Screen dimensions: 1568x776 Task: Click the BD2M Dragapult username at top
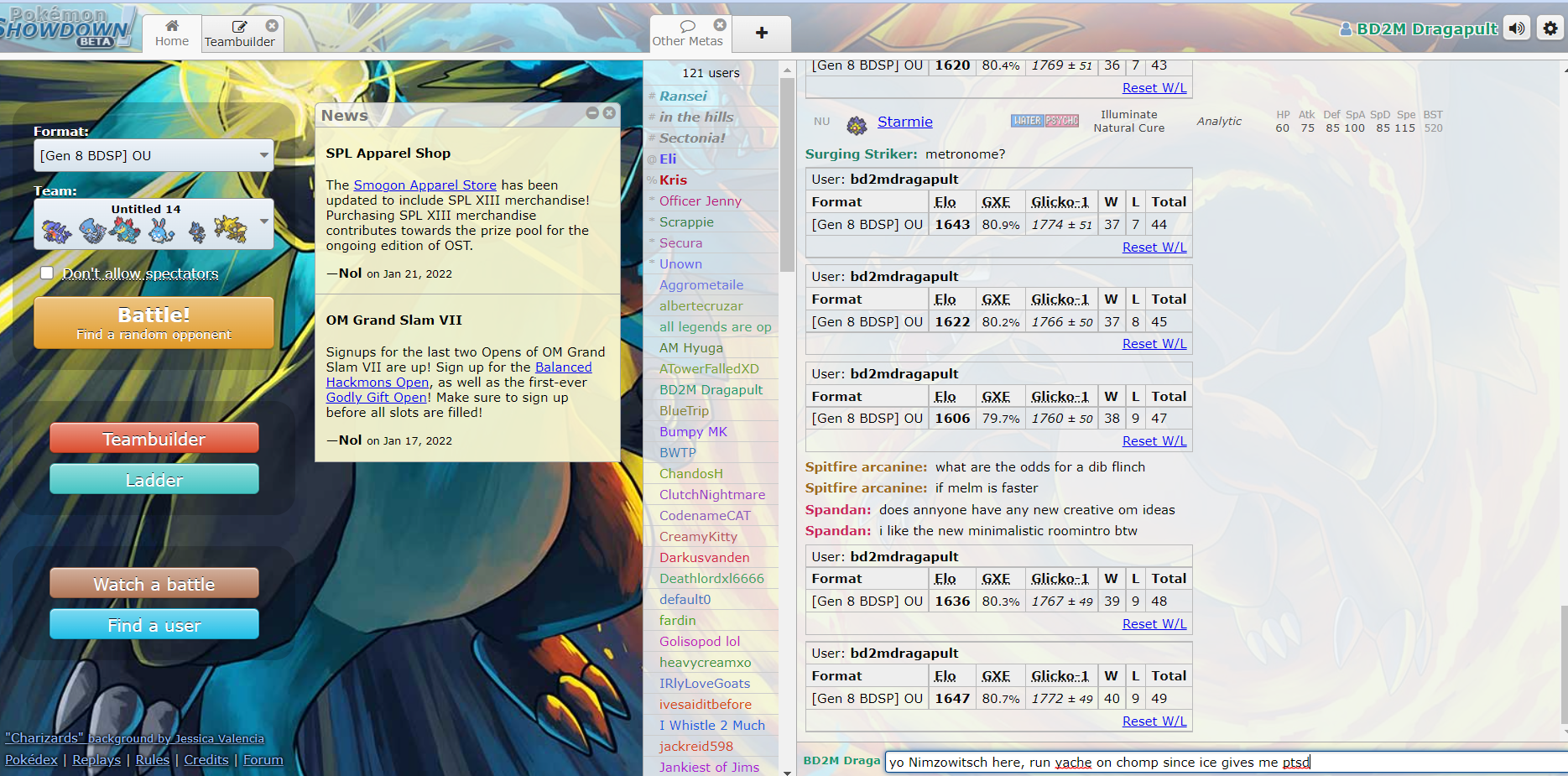pyautogui.click(x=1419, y=29)
